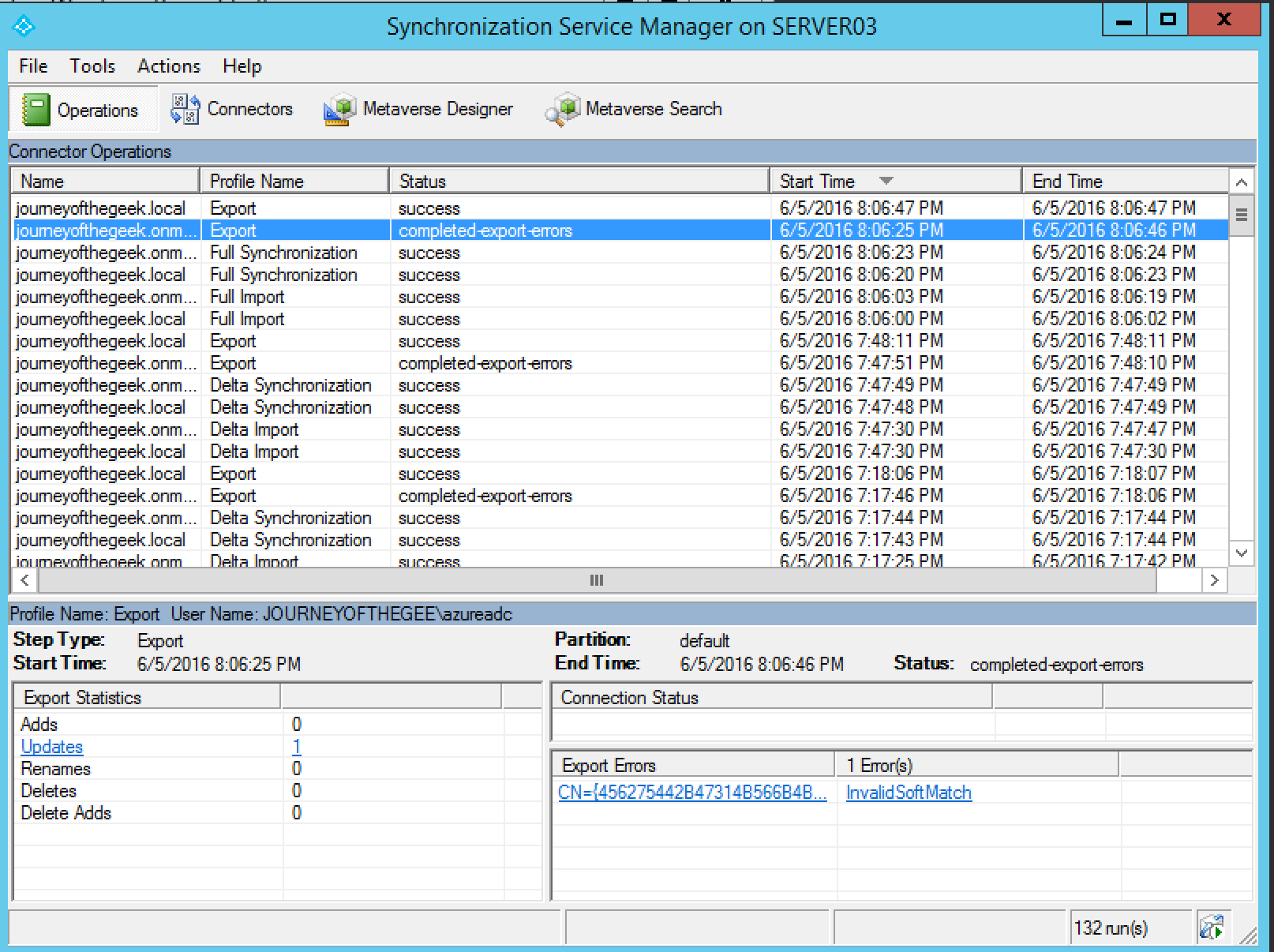The height and width of the screenshot is (952, 1274).
Task: Select the 7:48:10 PM completed-export-errors row
Action: coord(485,363)
